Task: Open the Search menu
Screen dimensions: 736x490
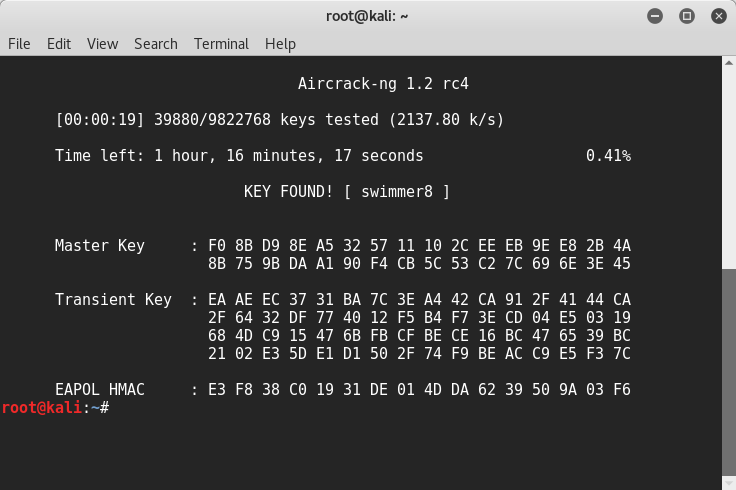Action: (156, 44)
